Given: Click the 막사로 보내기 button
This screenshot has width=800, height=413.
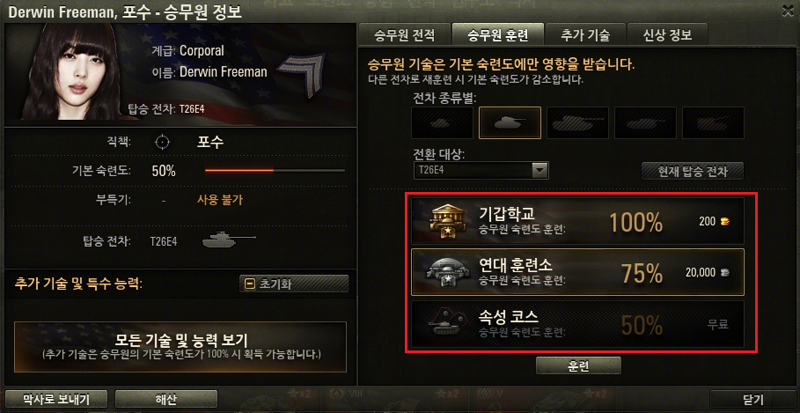Looking at the screenshot, I should click(x=57, y=399).
